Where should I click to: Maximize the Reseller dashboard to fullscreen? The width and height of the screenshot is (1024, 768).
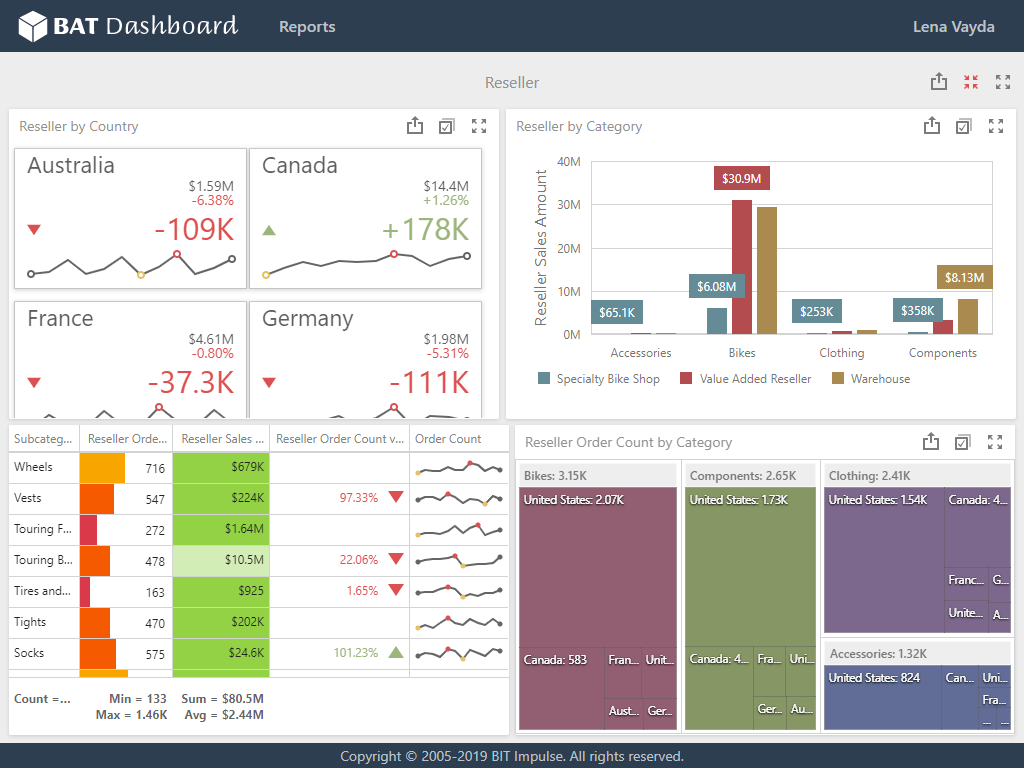coord(1002,82)
